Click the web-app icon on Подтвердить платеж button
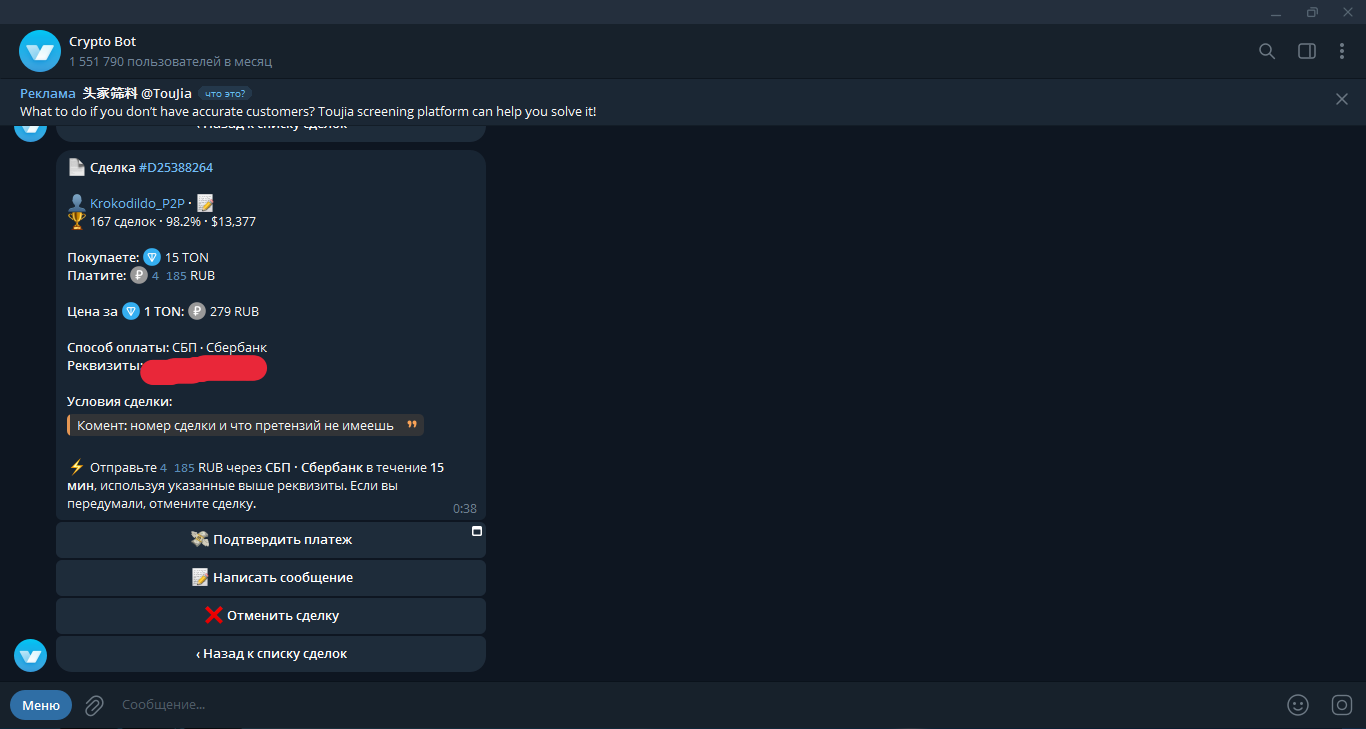This screenshot has height=729, width=1366. 477,531
